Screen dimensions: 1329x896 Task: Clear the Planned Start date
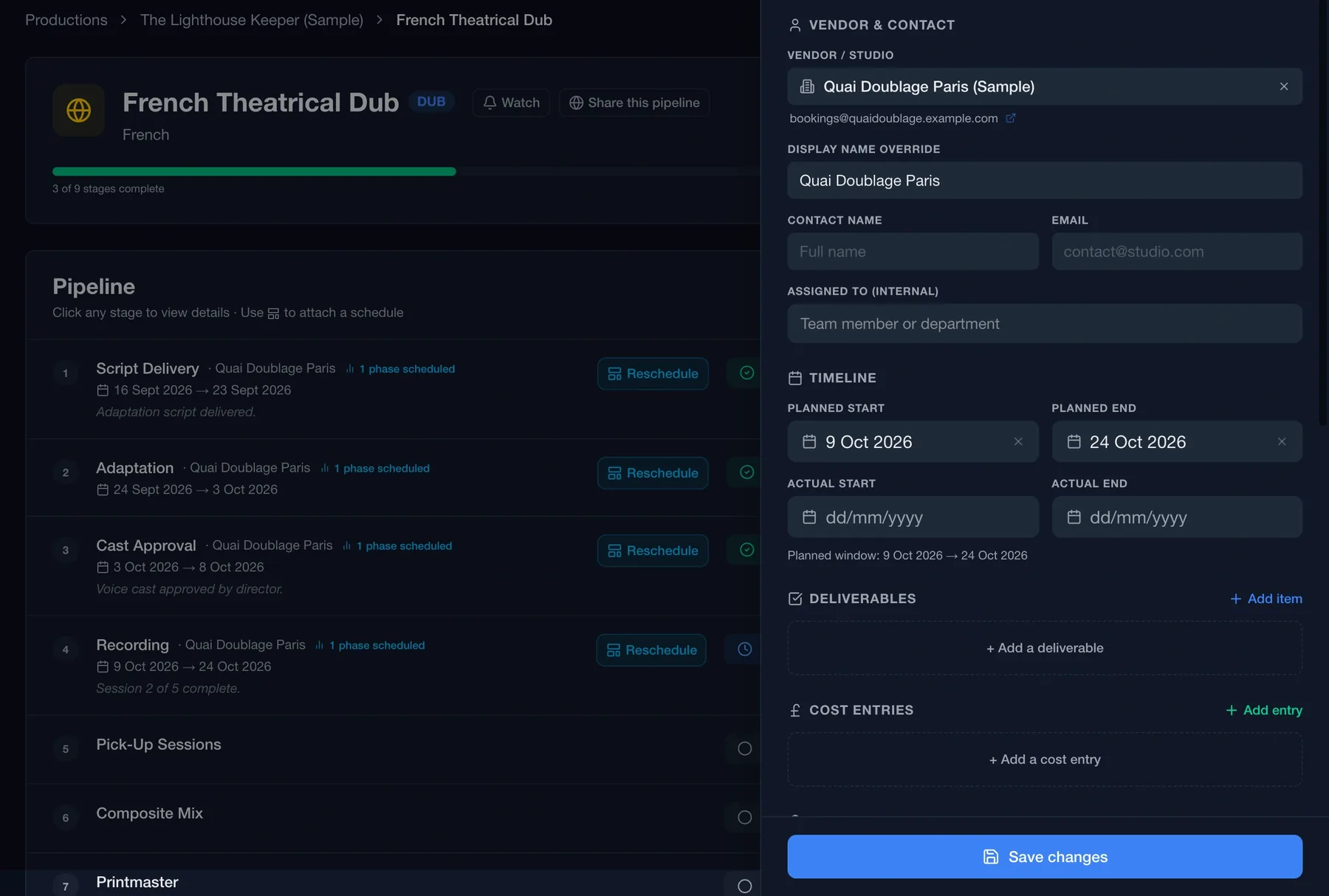click(x=1018, y=441)
